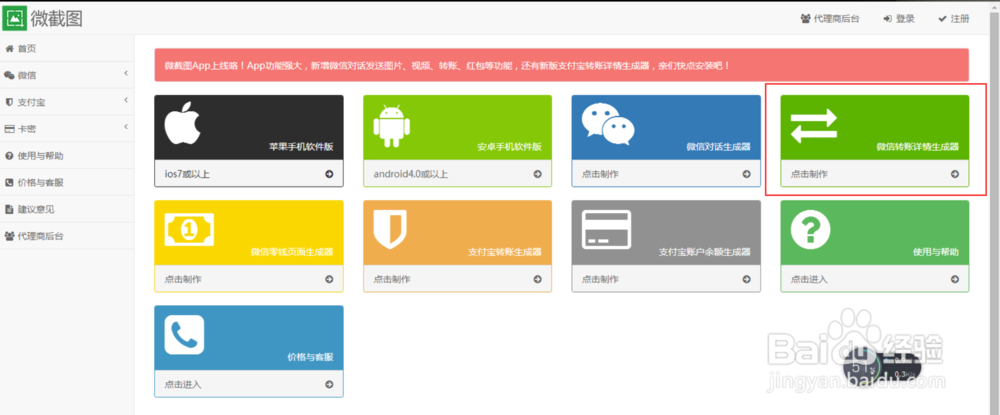This screenshot has width=1000, height=415.
Task: Click the 登录 link
Action: point(899,19)
